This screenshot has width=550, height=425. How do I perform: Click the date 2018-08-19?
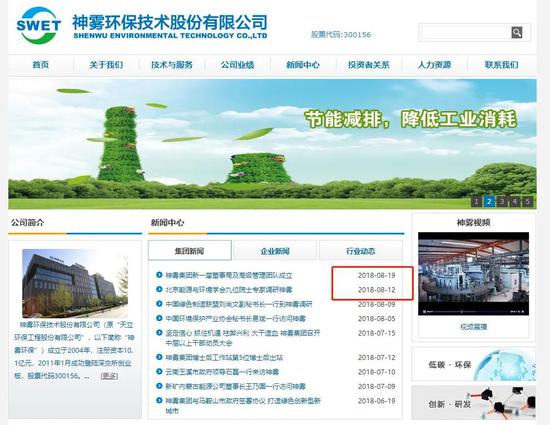[x=377, y=275]
